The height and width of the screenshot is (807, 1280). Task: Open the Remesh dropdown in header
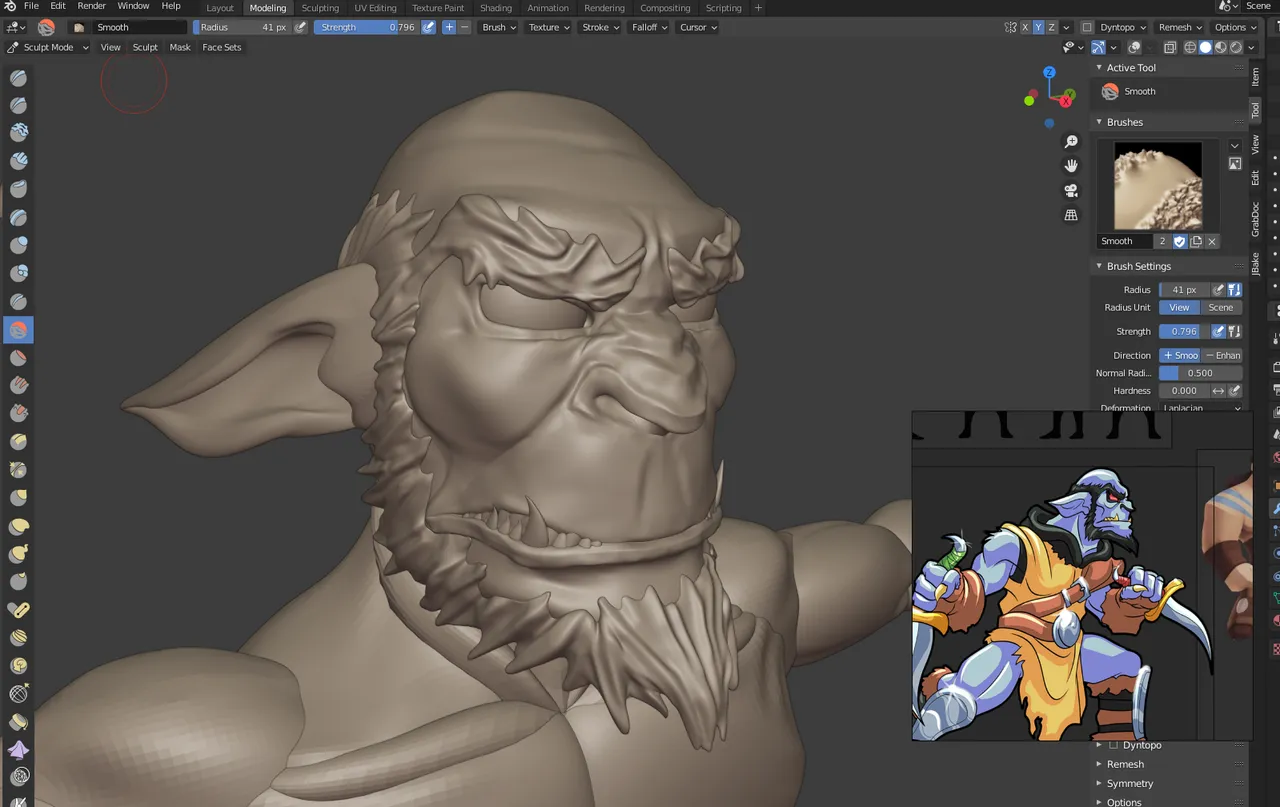[1180, 27]
